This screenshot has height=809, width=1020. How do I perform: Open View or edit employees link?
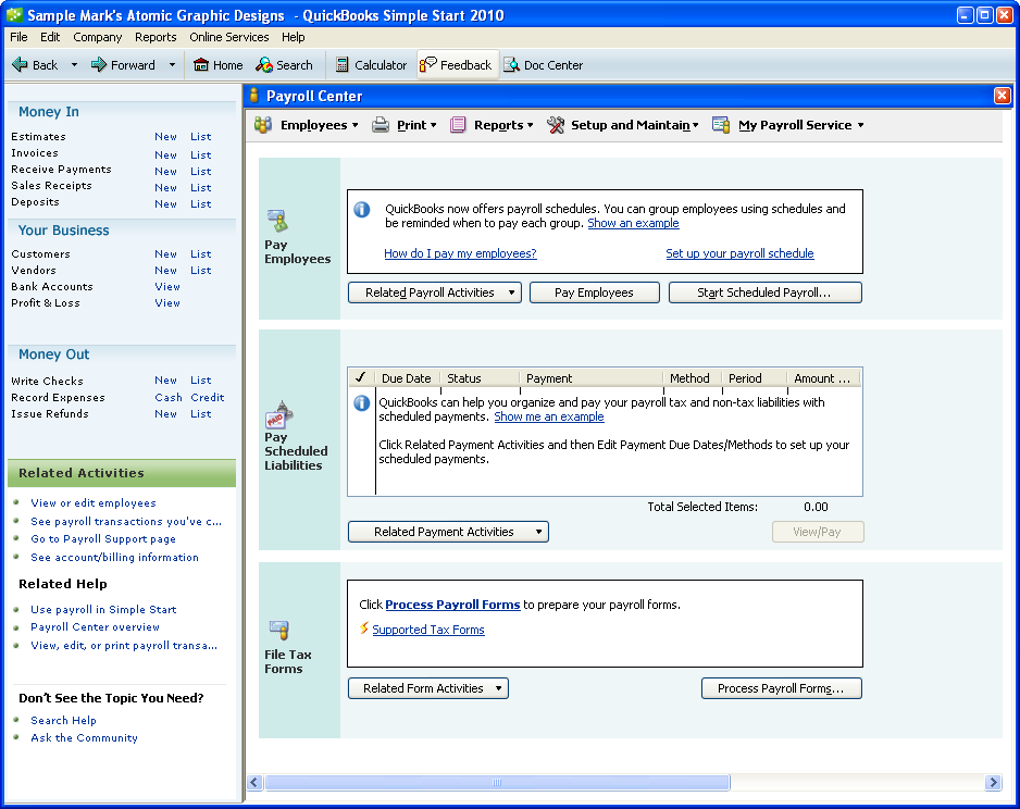coord(93,503)
